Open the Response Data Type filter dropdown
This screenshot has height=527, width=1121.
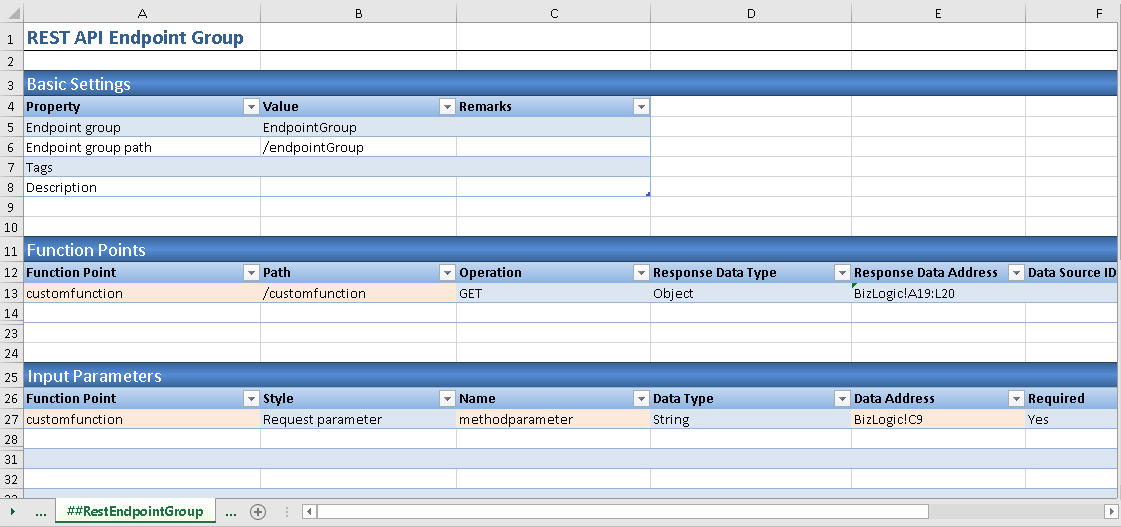click(x=841, y=273)
